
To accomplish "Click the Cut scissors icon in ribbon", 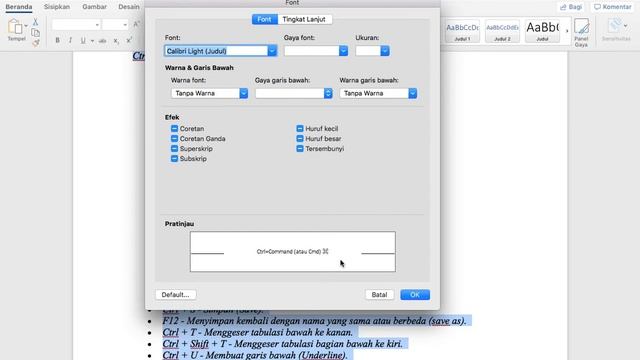I will pos(36,22).
